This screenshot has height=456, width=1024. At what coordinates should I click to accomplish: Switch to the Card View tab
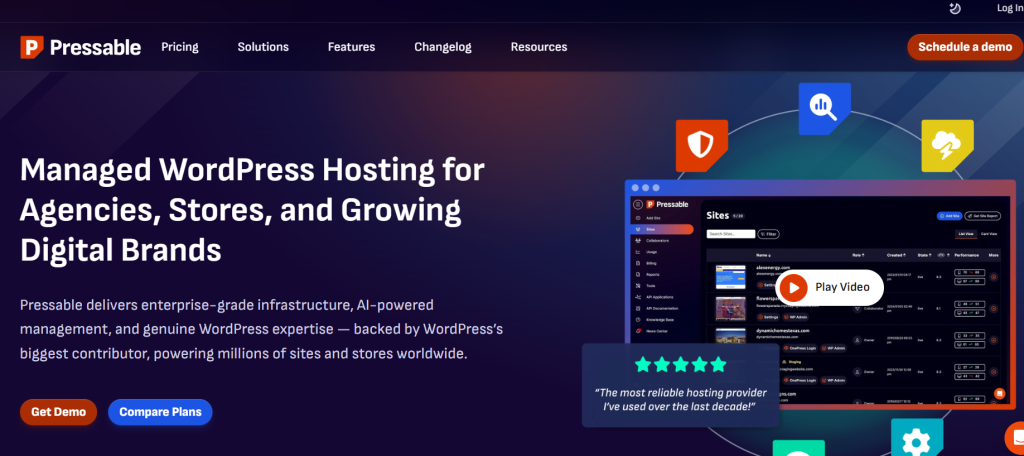click(989, 234)
